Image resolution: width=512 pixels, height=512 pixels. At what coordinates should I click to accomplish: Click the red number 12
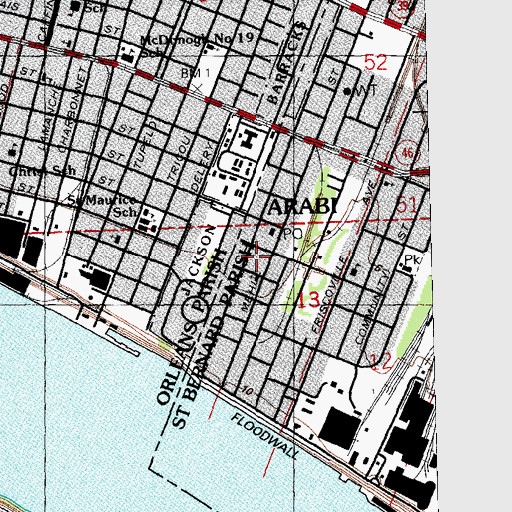tap(381, 362)
